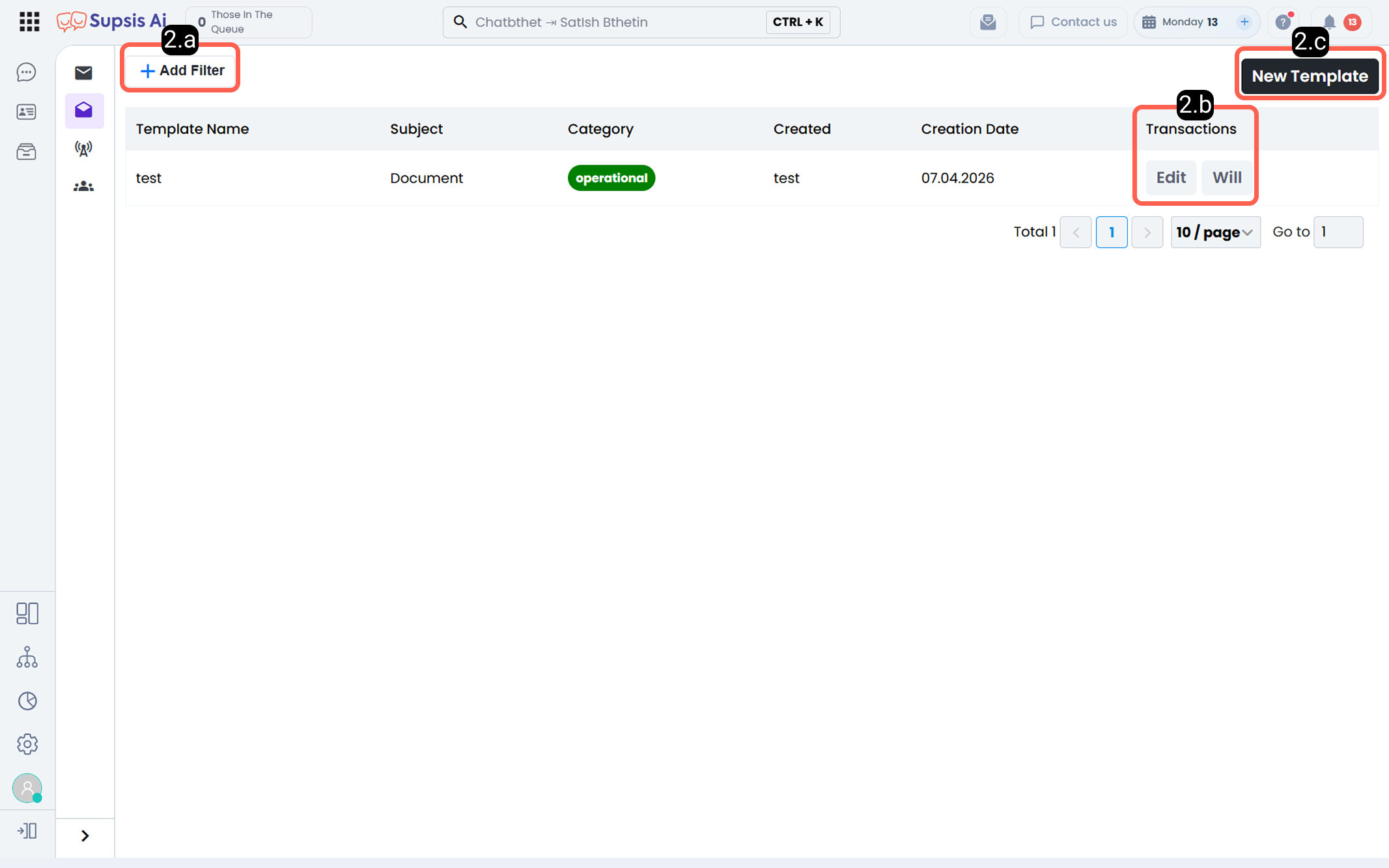Click the collapse sidebar arrow icon
1389x868 pixels.
coord(27,831)
